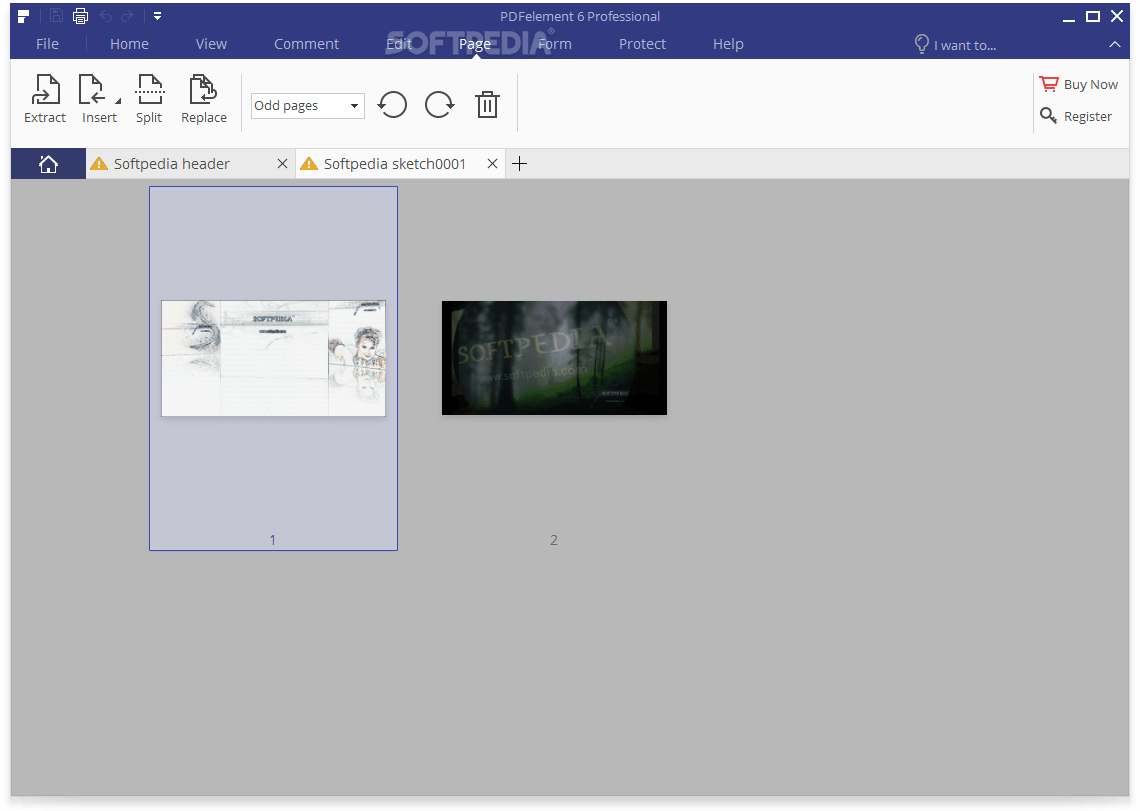Image resolution: width=1140 pixels, height=811 pixels.
Task: Click the I want to... search box
Action: tap(955, 44)
